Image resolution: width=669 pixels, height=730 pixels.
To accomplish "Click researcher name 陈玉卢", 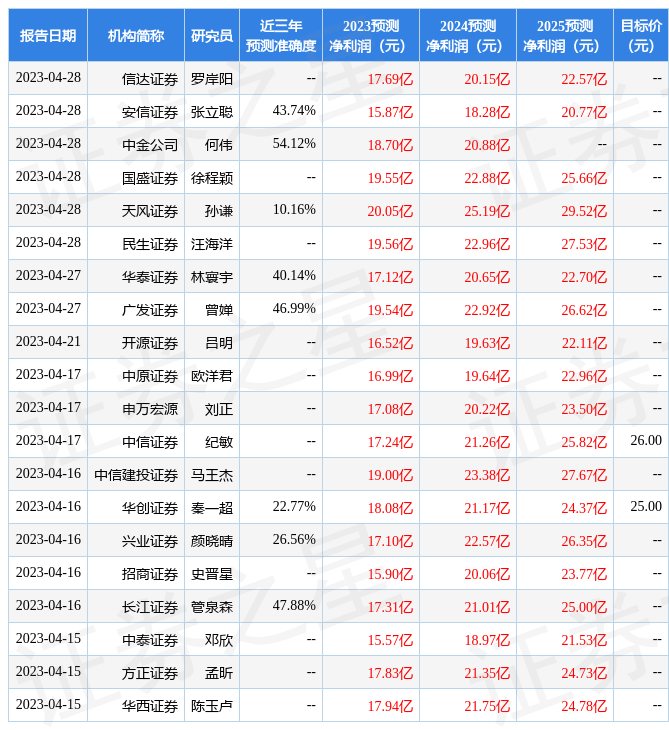I will point(212,706).
